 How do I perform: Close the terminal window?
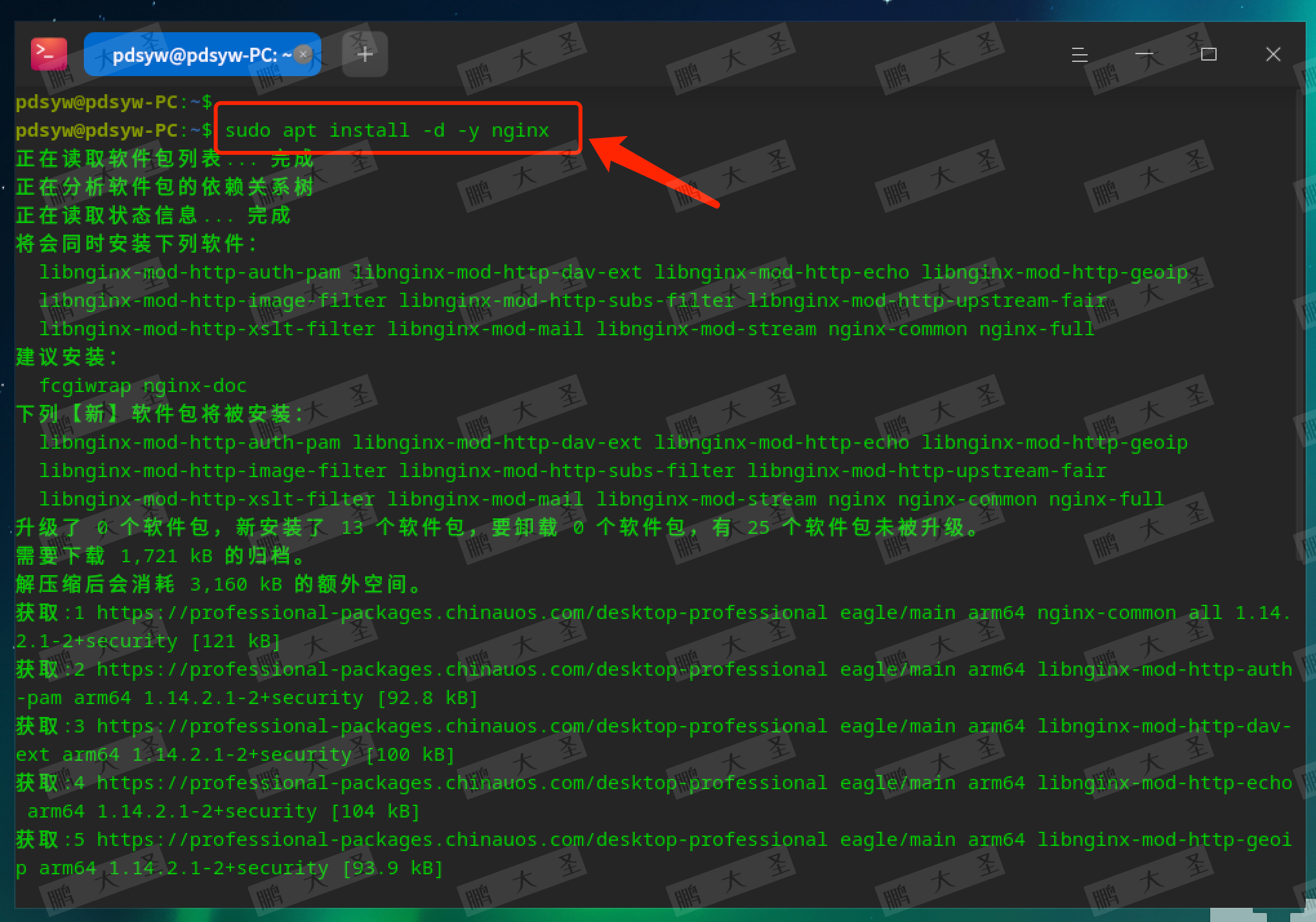coord(1273,55)
